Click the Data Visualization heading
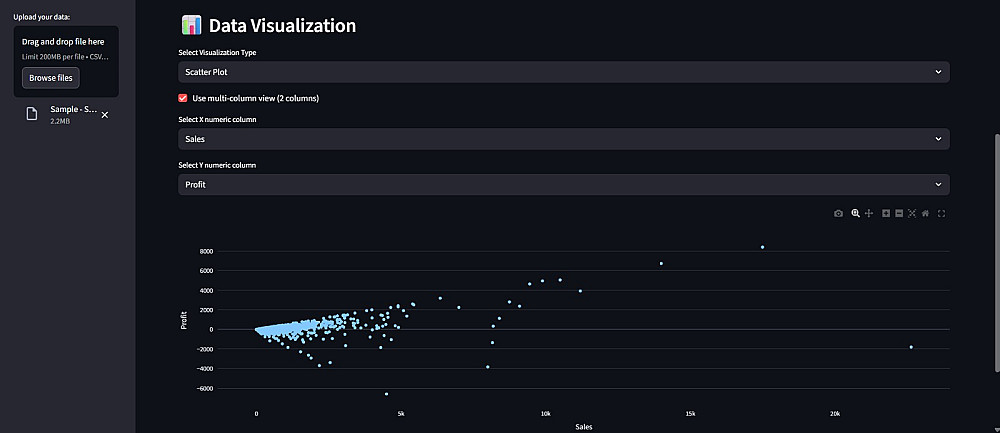1000x433 pixels. 282,26
